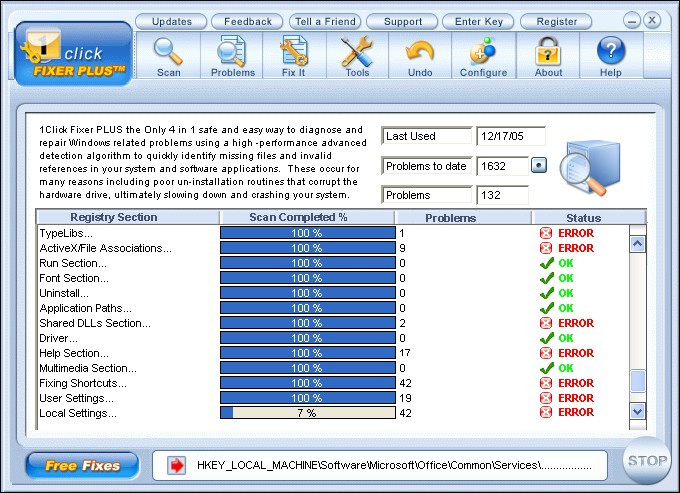Click the green checkmark for Font Section
Screen dimensions: 680x493
(x=546, y=278)
